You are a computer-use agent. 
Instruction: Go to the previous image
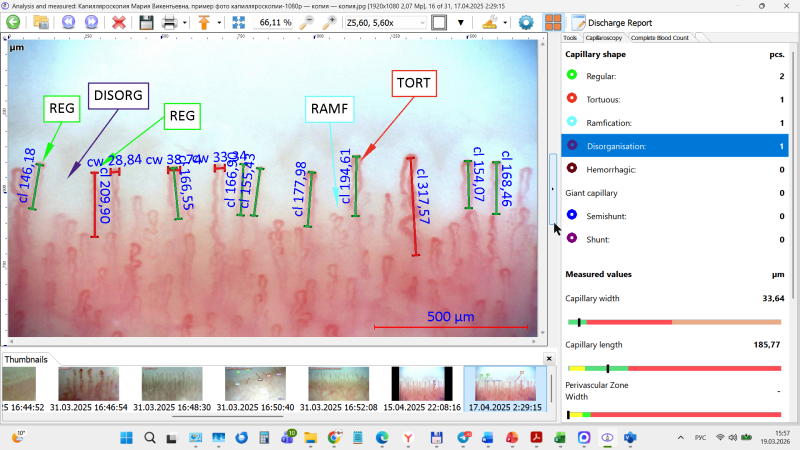click(68, 22)
